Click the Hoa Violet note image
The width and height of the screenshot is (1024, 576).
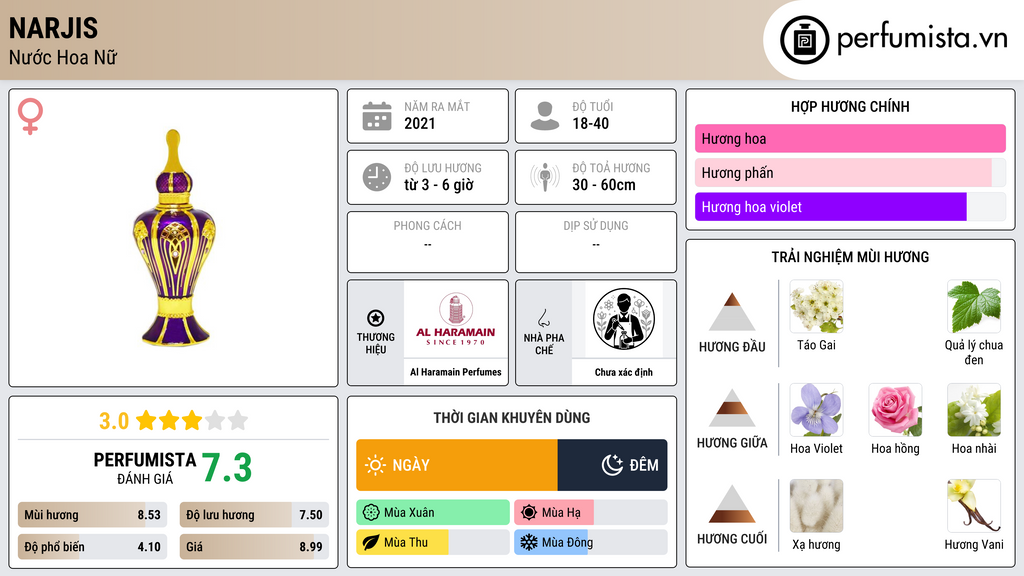click(x=816, y=410)
